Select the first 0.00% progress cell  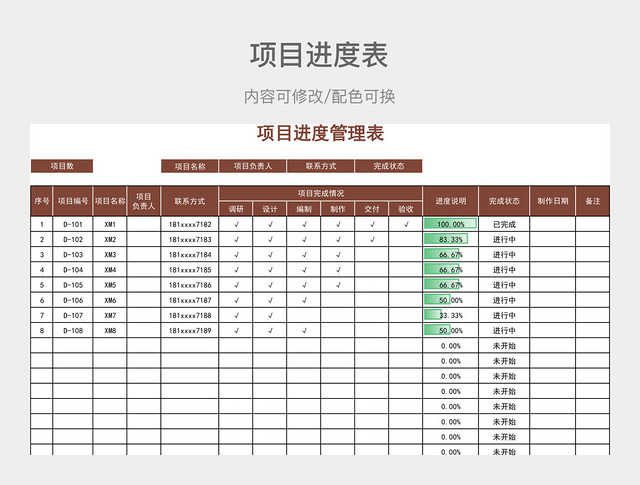451,346
